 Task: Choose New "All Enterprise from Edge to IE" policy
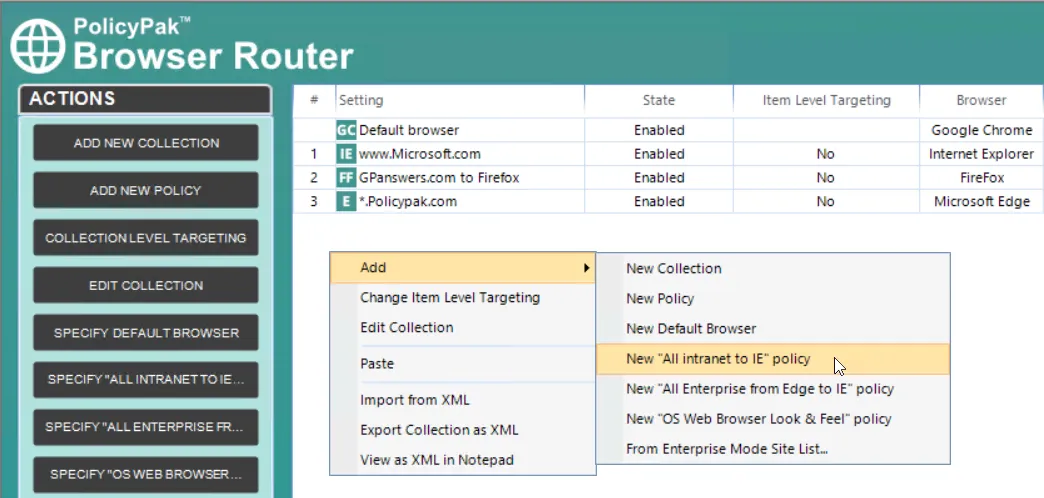point(772,389)
